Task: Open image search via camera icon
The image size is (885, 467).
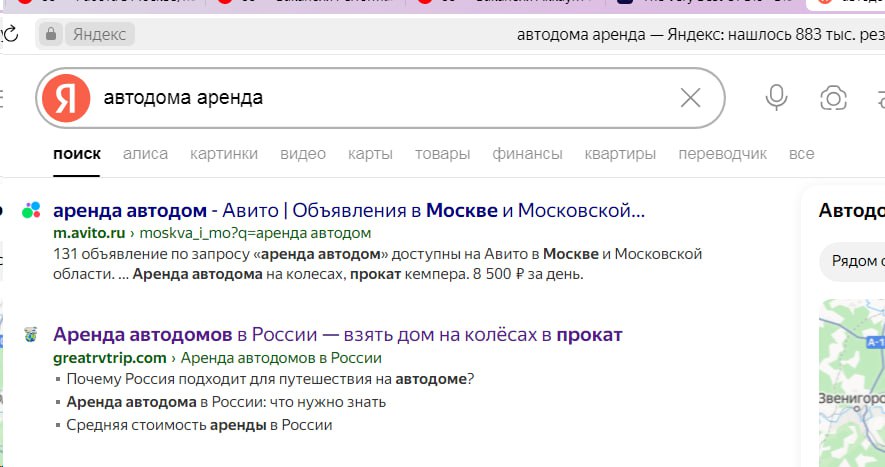Action: tap(832, 98)
